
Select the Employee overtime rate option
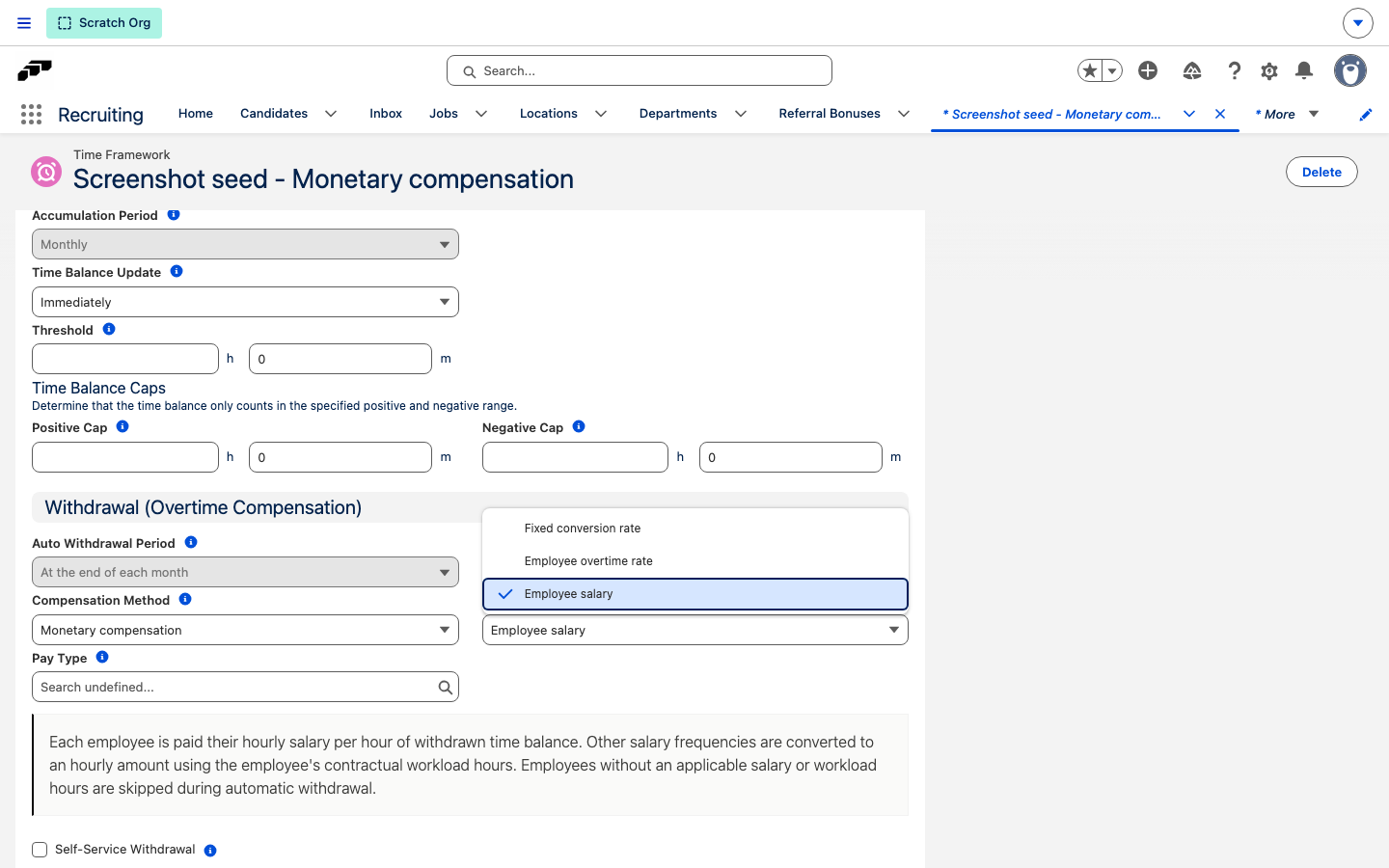[x=695, y=561]
